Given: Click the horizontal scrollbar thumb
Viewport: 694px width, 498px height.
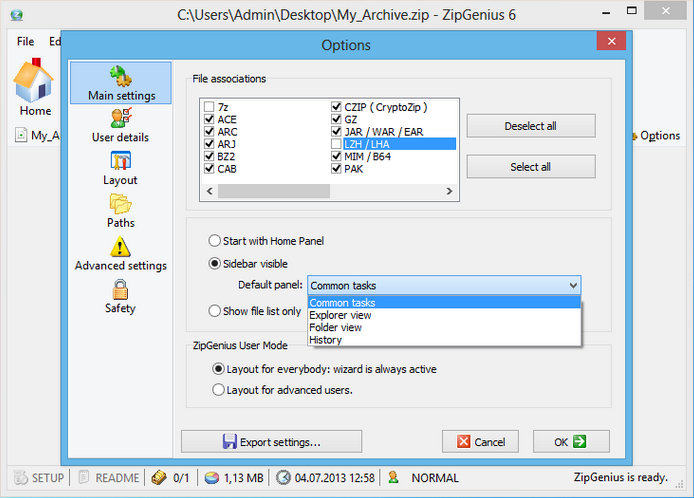Looking at the screenshot, I should coord(274,191).
